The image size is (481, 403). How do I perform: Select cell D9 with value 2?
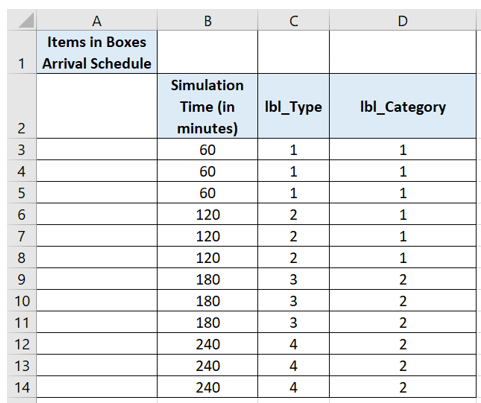[403, 279]
